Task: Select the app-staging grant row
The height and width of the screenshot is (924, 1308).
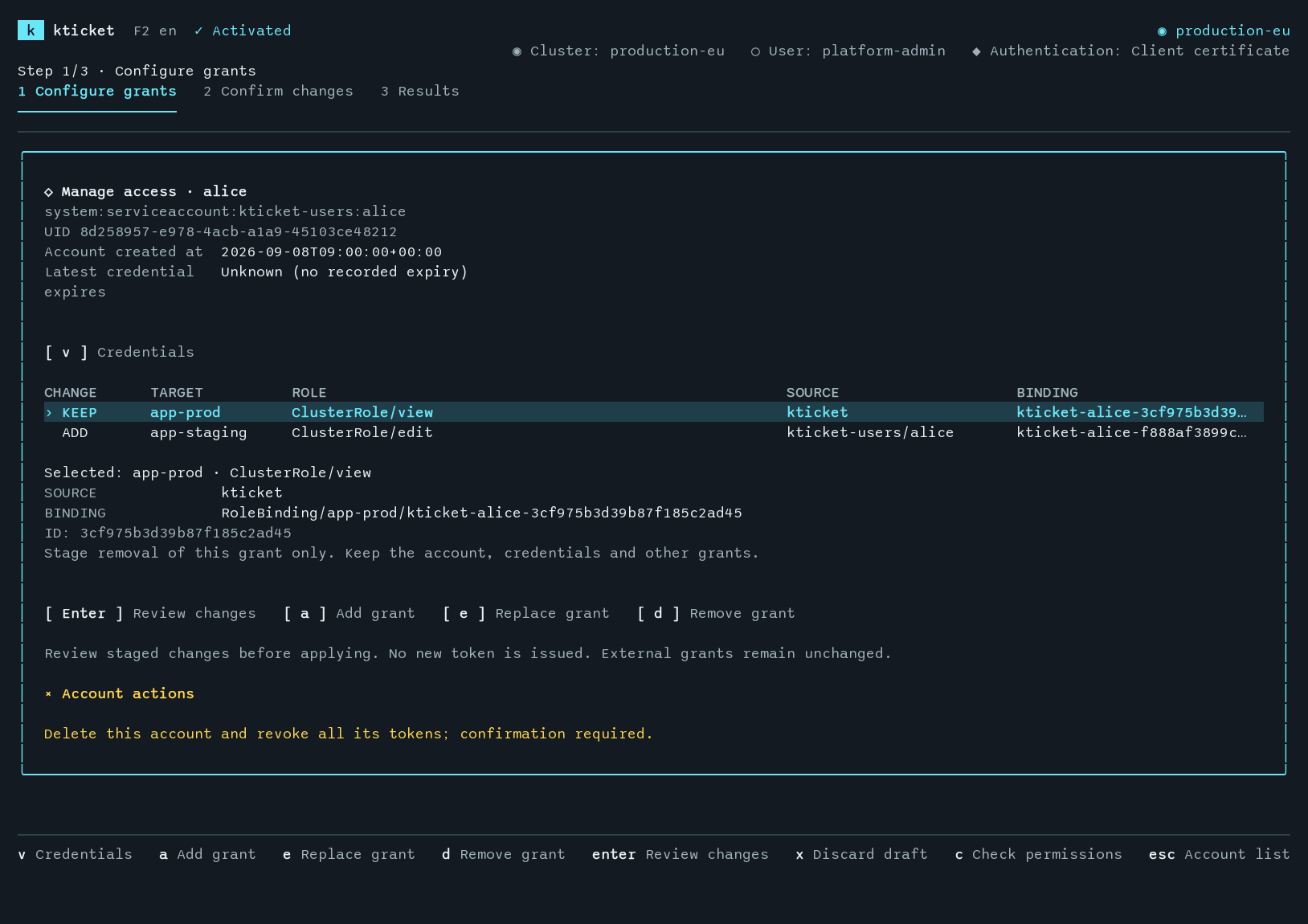Action: 653,432
